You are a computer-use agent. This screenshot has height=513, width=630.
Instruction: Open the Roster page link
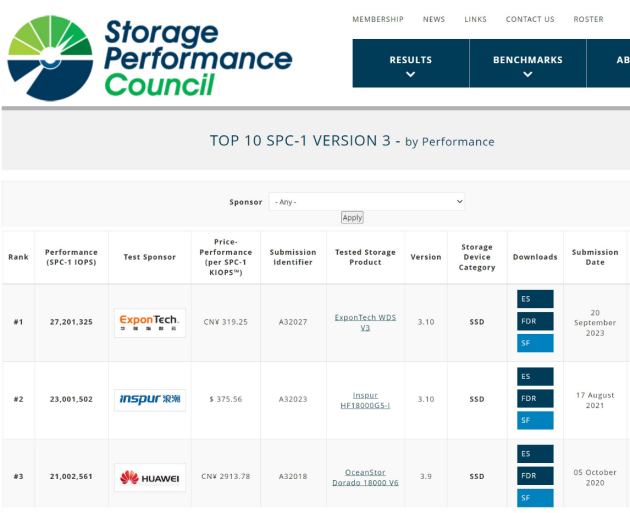pyautogui.click(x=588, y=19)
